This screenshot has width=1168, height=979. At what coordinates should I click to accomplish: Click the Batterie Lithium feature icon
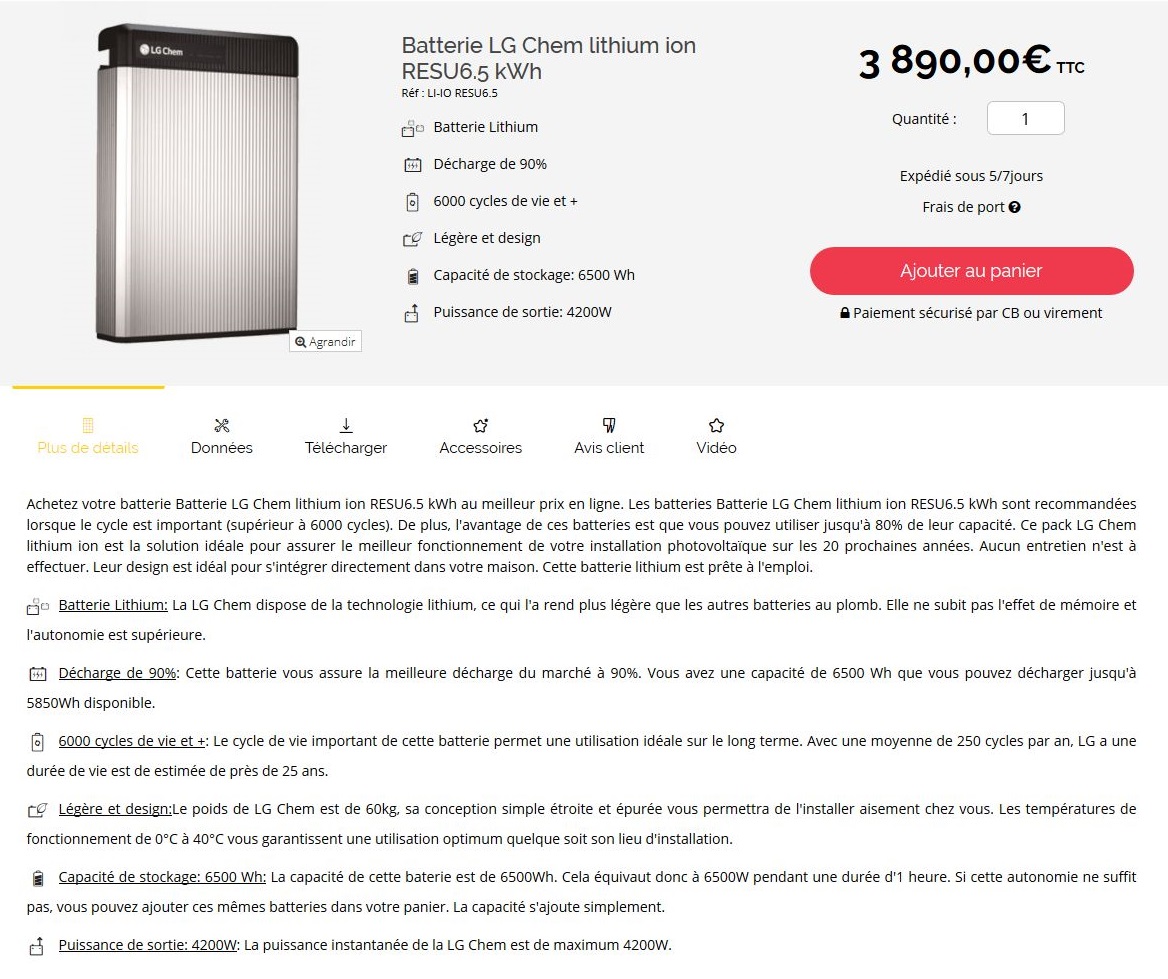click(412, 128)
